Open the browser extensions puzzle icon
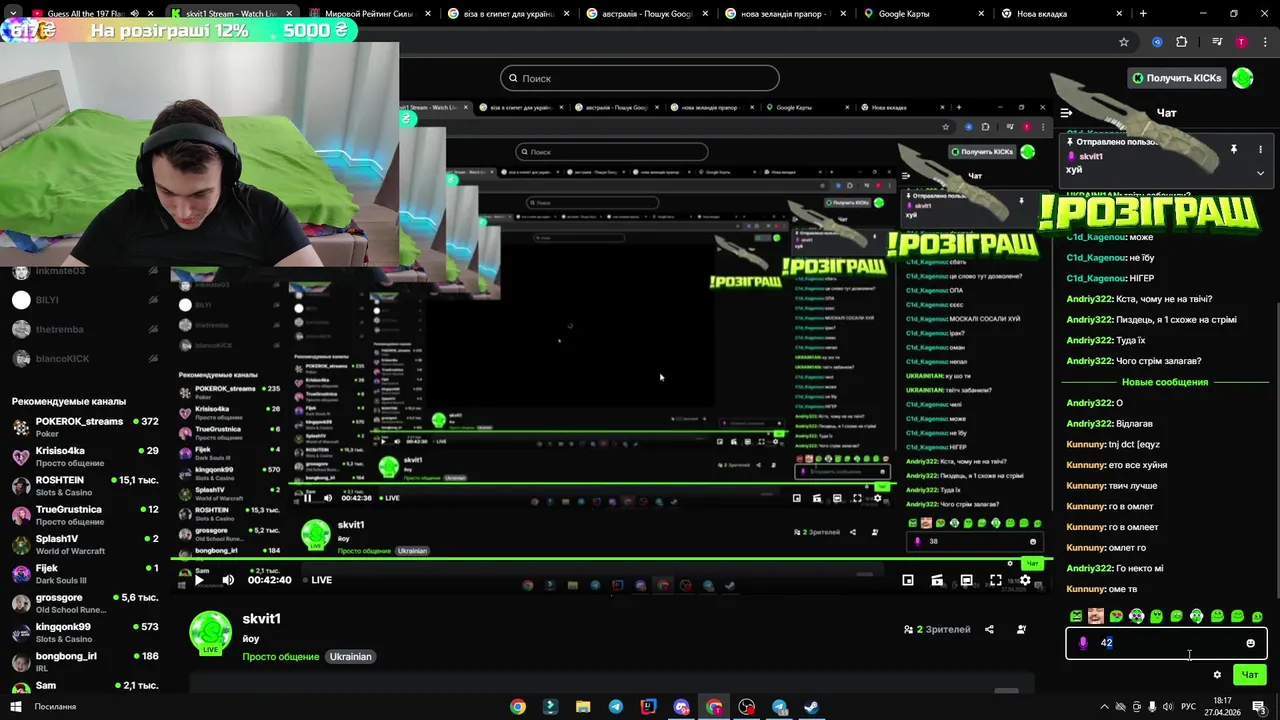Image resolution: width=1280 pixels, height=720 pixels. (x=1181, y=42)
